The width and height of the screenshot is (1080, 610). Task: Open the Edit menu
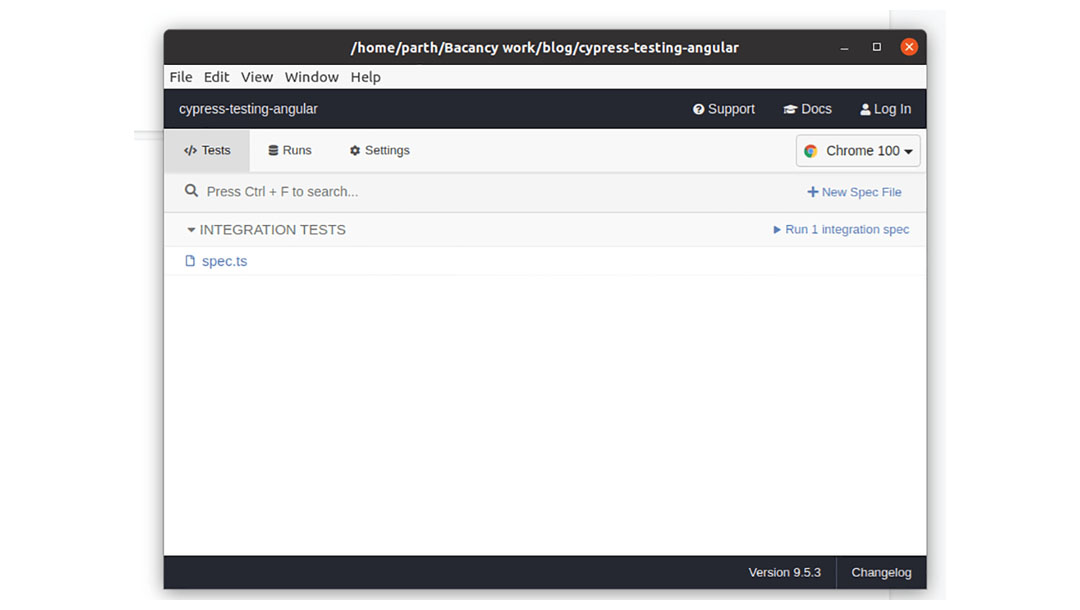(216, 77)
